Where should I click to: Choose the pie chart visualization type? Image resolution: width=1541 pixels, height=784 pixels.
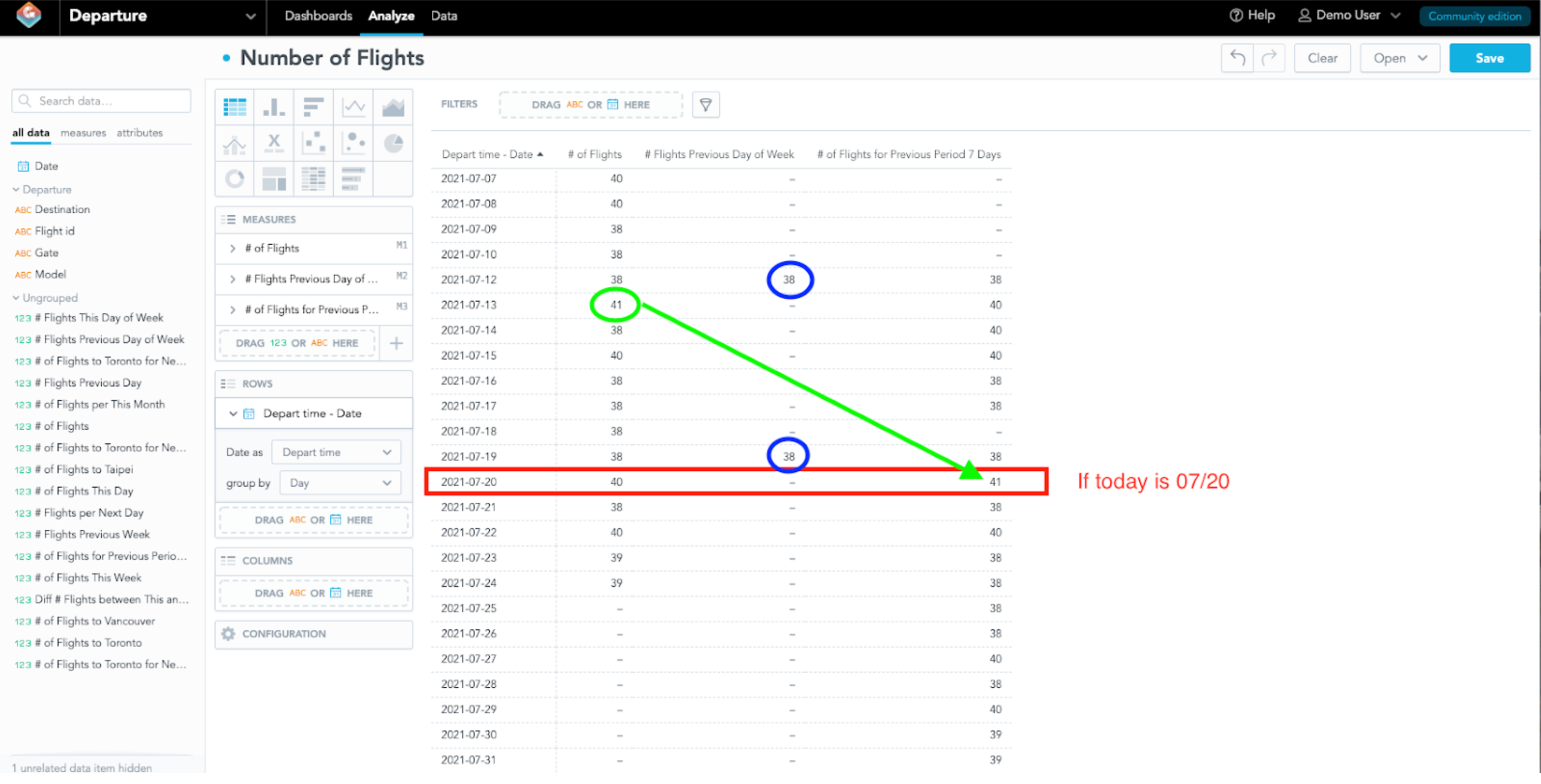(393, 142)
